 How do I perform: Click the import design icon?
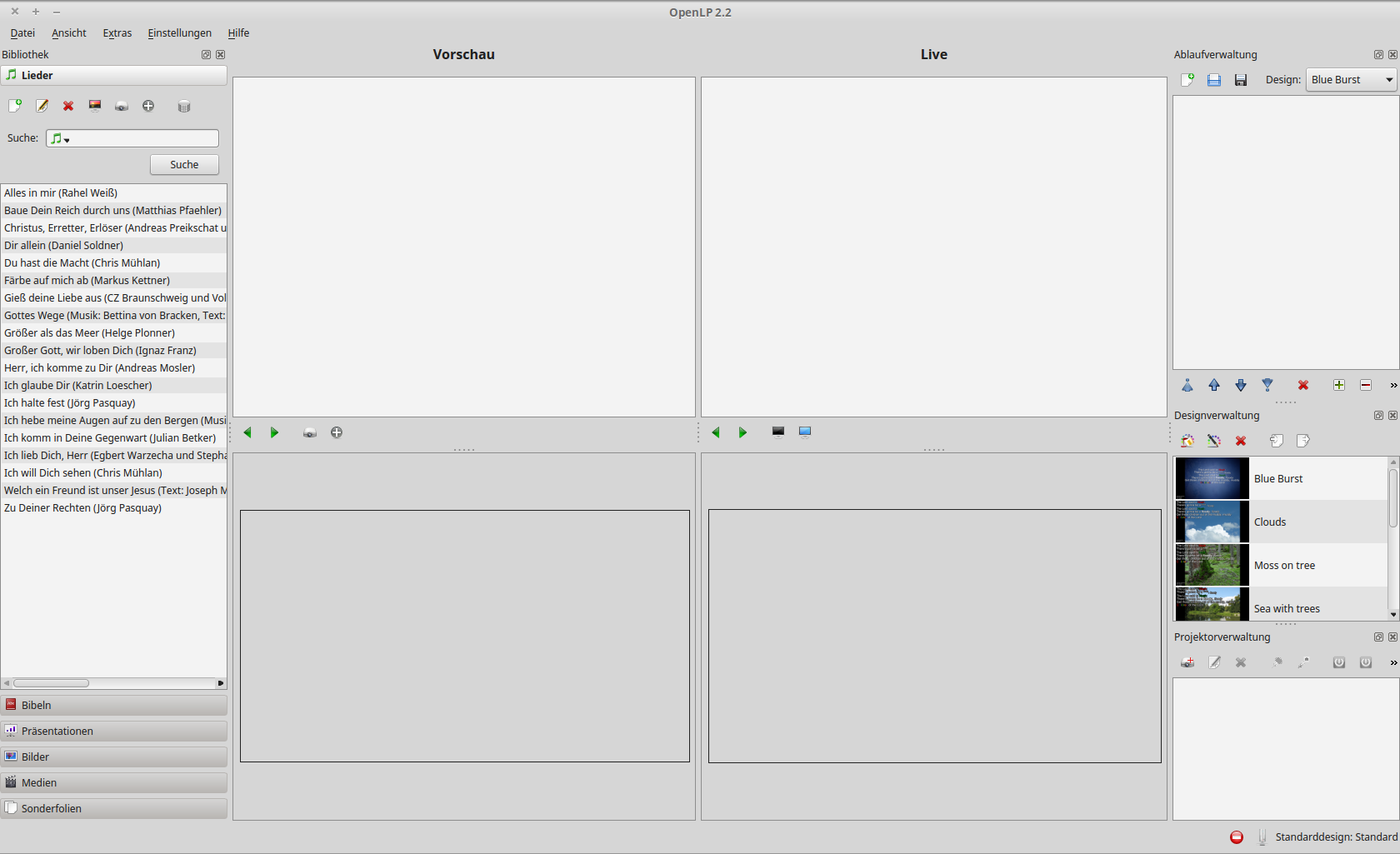click(1276, 441)
